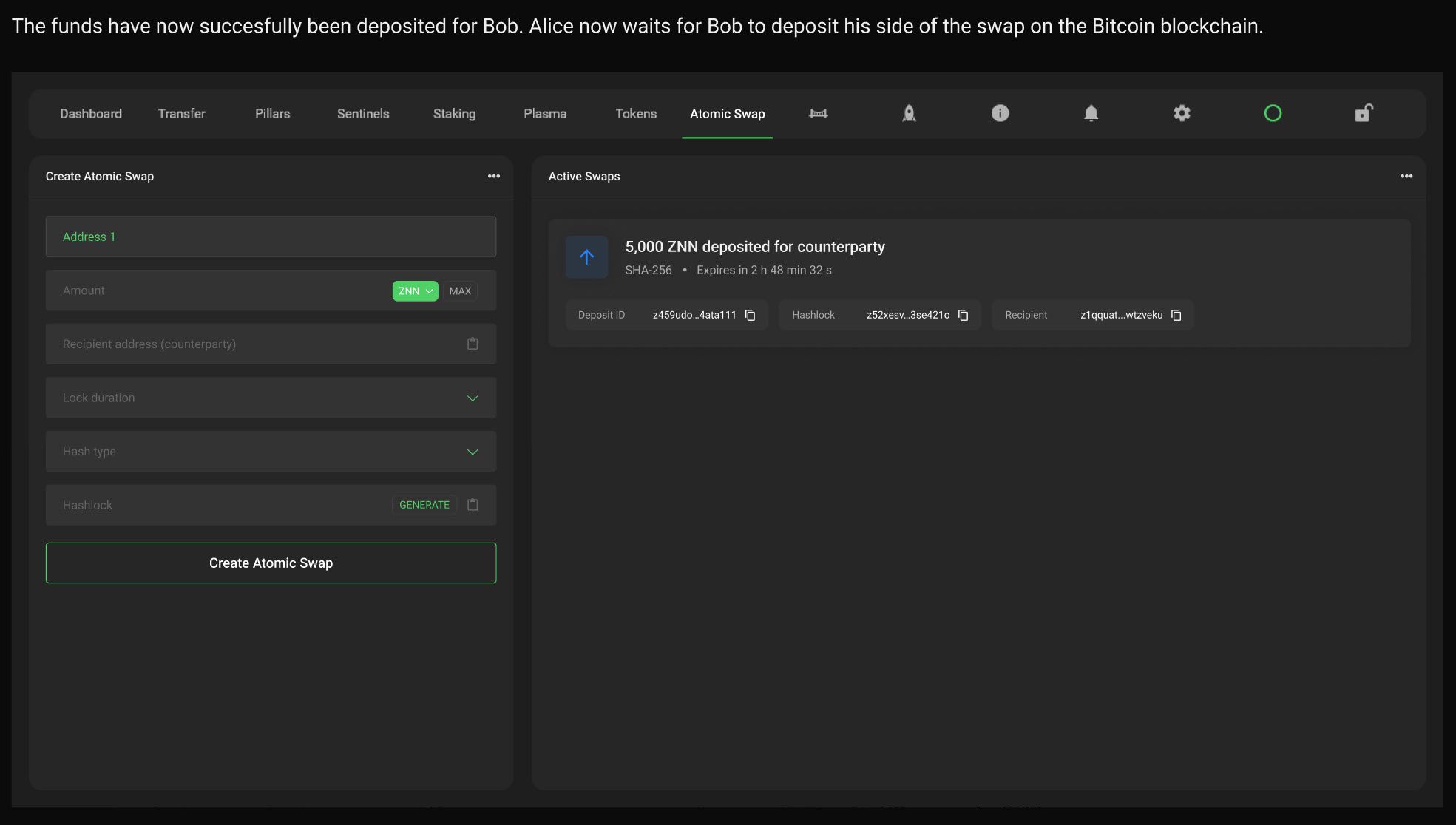1456x825 pixels.
Task: Copy the Deposit ID value
Action: (750, 316)
